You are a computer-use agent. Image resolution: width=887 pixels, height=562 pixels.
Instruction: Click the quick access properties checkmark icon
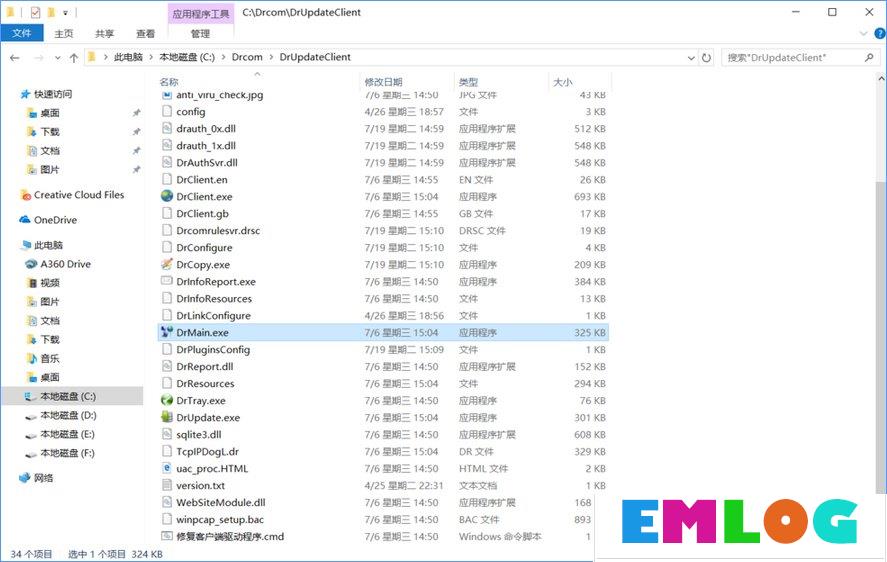pyautogui.click(x=36, y=12)
